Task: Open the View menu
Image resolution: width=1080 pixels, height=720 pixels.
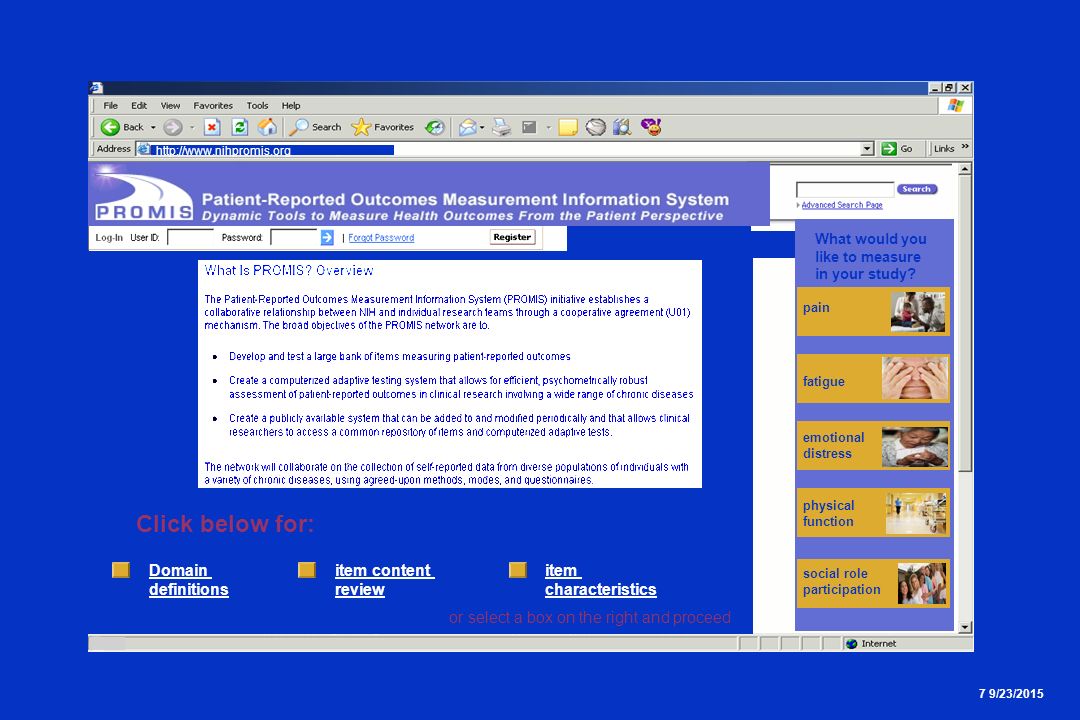Action: [170, 105]
